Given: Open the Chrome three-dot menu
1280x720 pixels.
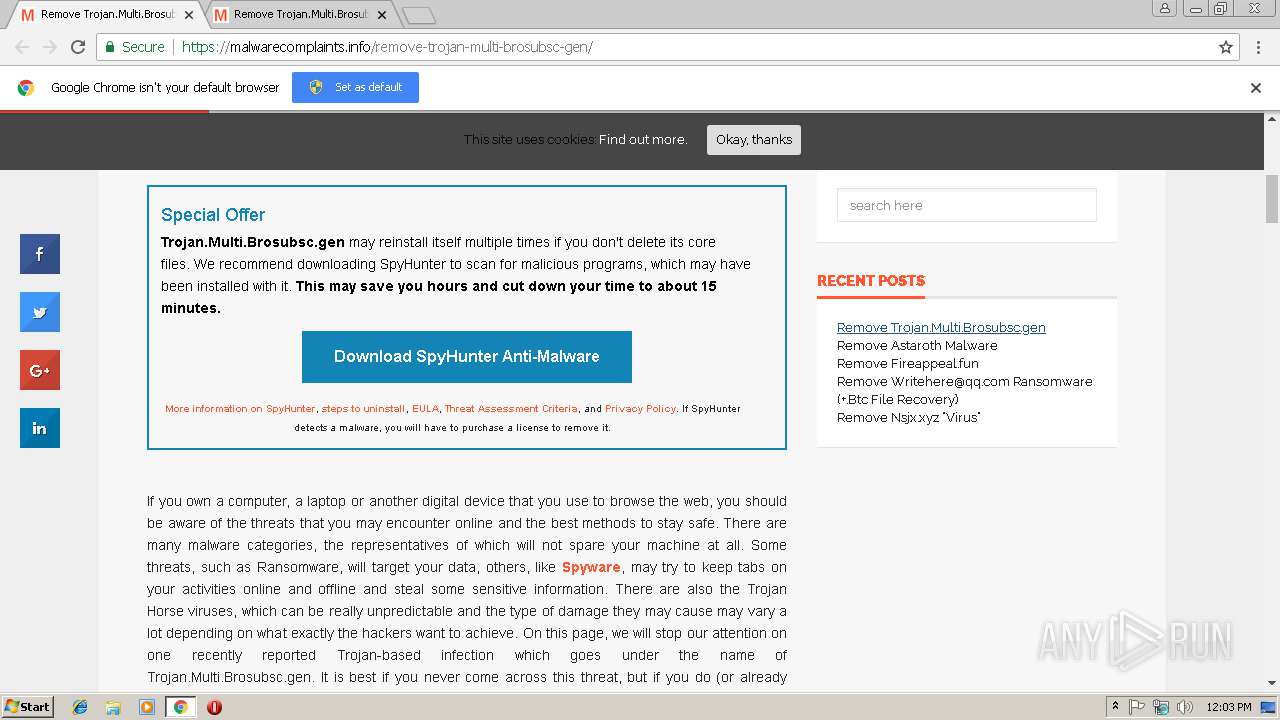Looking at the screenshot, I should (x=1257, y=47).
